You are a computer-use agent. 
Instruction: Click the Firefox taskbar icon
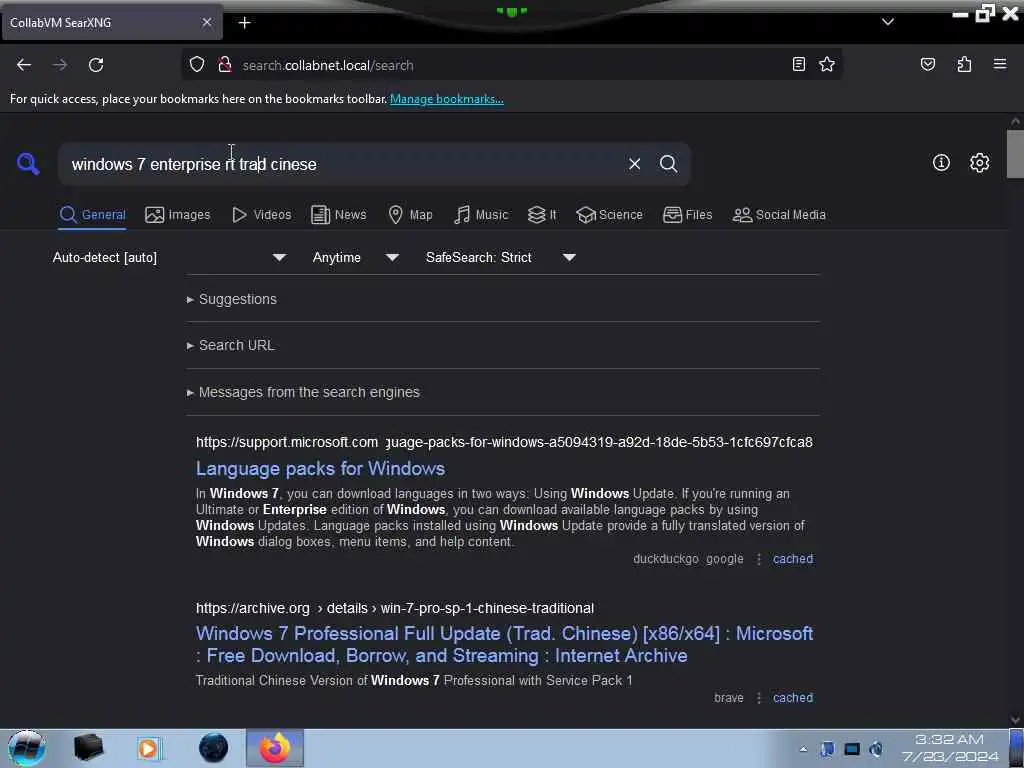point(274,748)
